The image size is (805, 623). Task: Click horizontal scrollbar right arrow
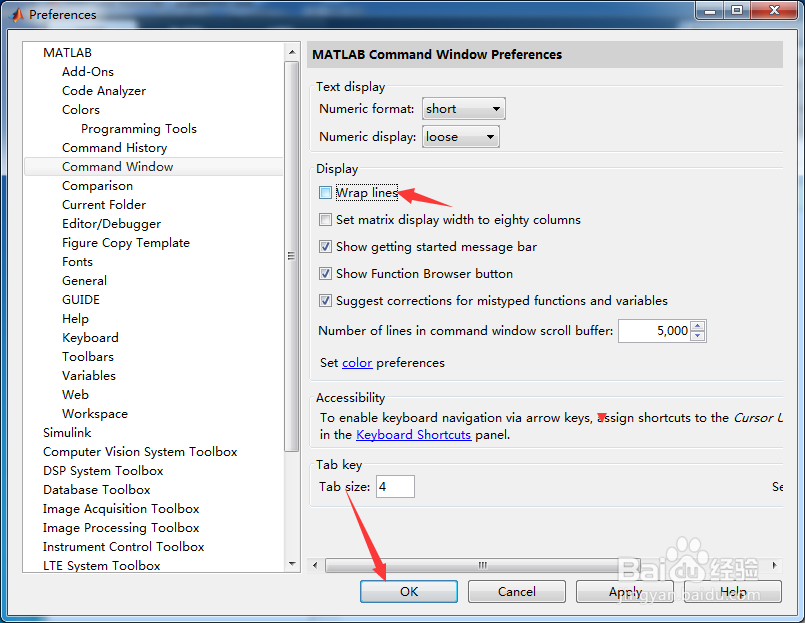pos(775,565)
